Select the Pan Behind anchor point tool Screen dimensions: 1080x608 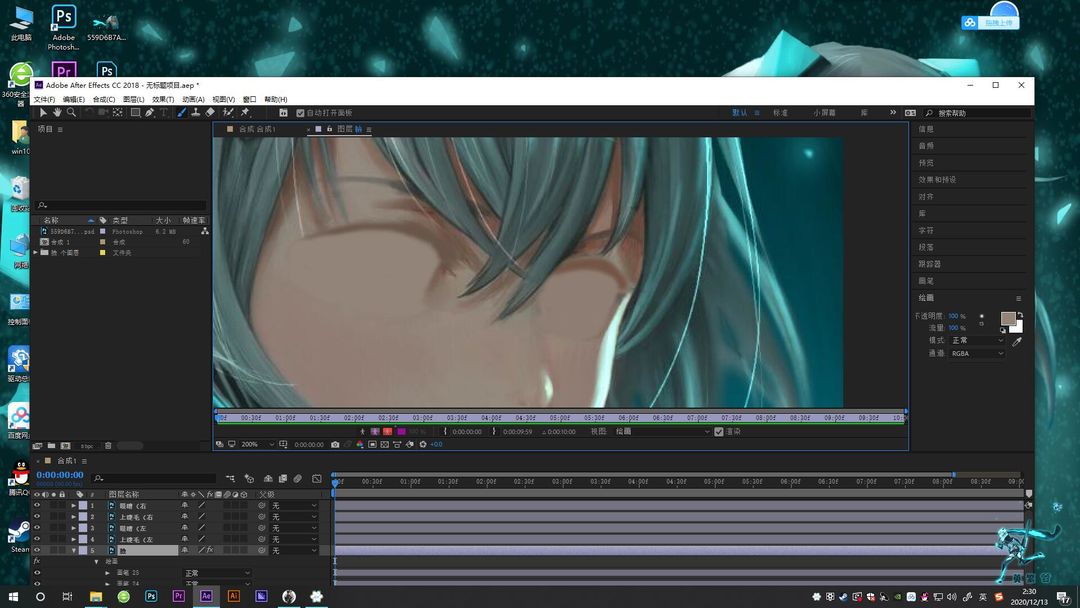(118, 112)
